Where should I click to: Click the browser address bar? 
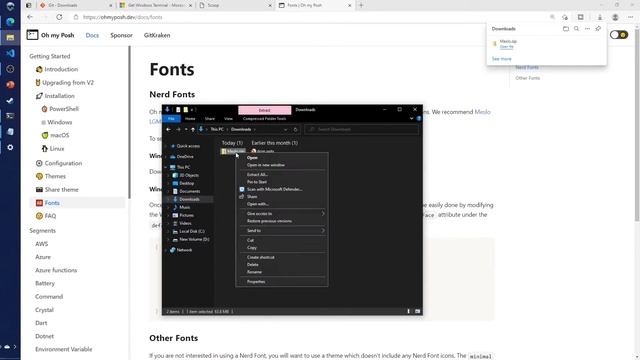pyautogui.click(x=310, y=17)
